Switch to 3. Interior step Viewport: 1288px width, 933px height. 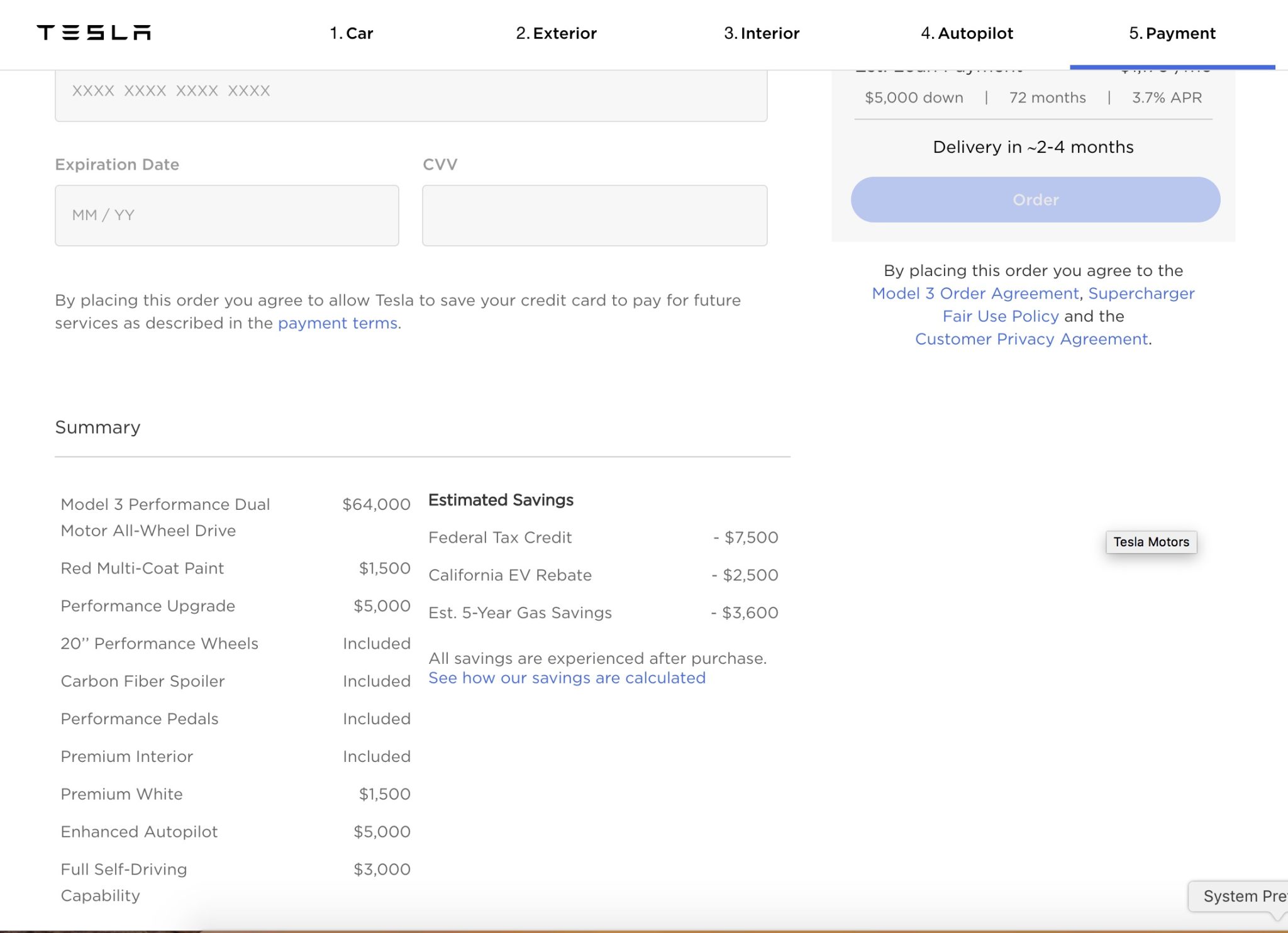pos(761,33)
